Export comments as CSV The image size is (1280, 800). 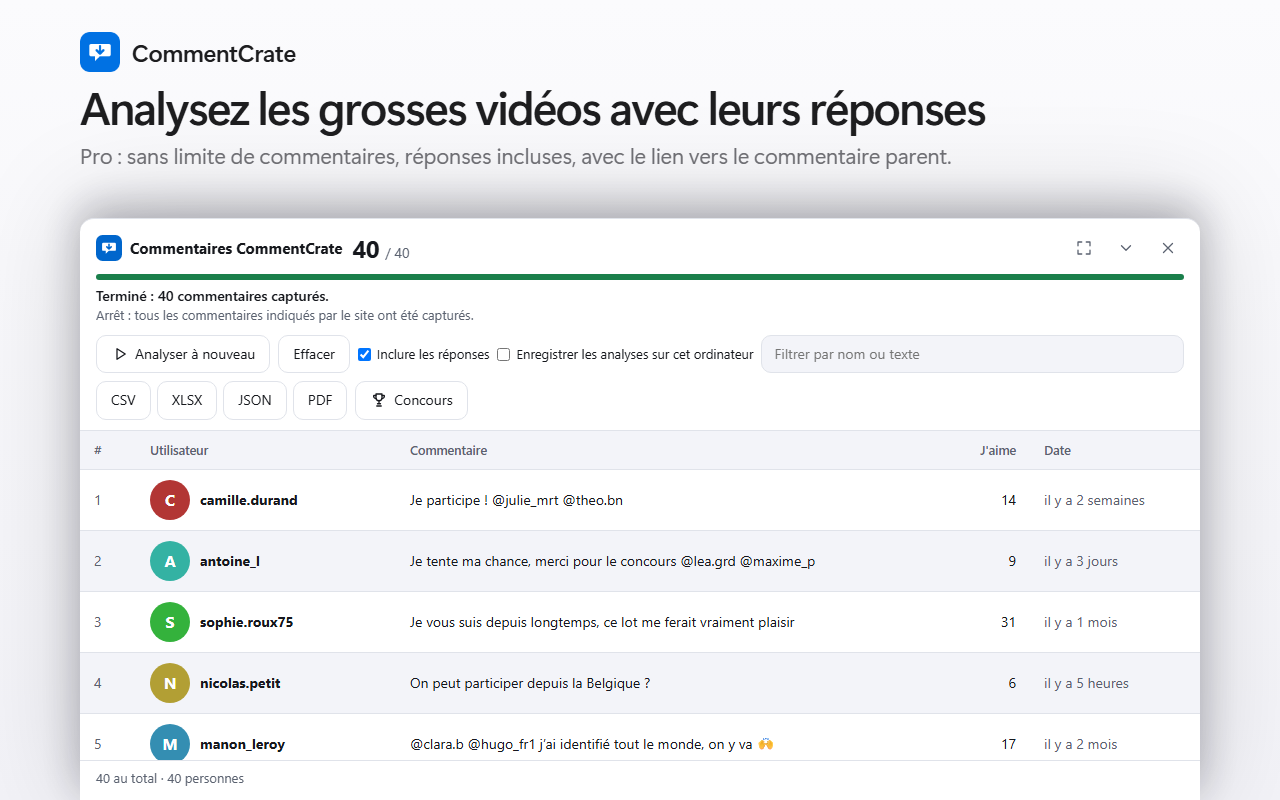tap(123, 400)
